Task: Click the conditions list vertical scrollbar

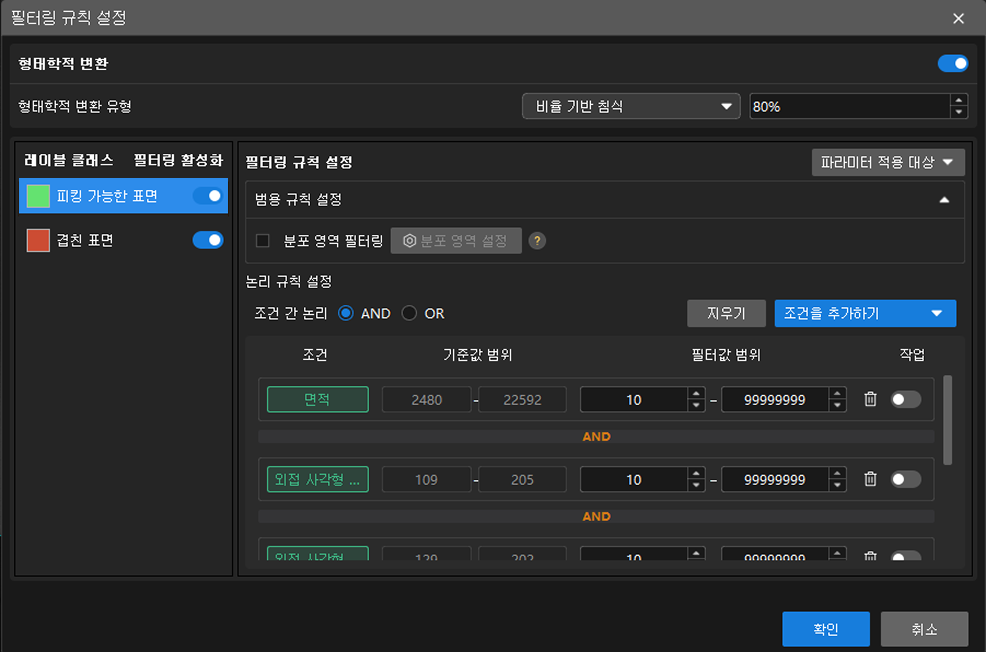Action: 948,420
